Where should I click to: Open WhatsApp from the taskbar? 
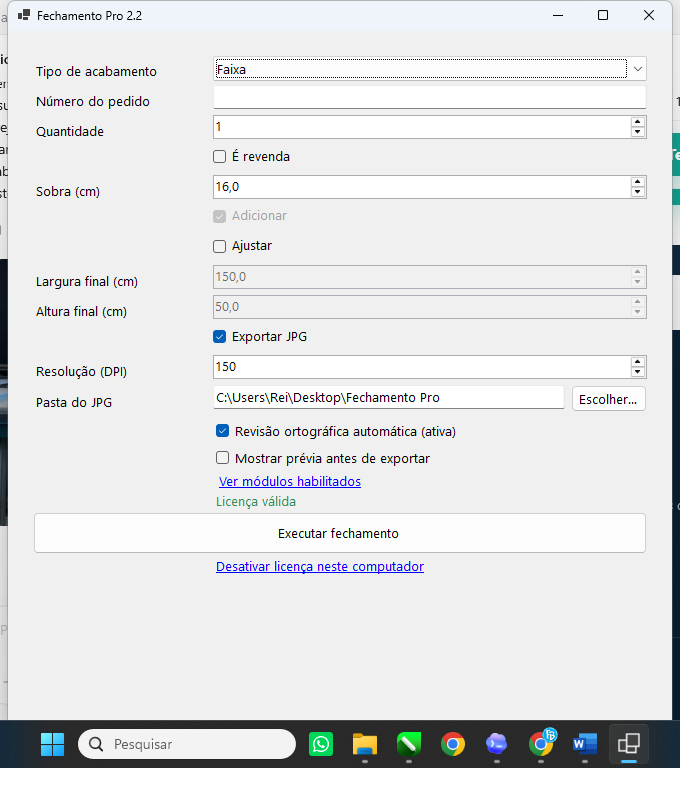tap(321, 744)
